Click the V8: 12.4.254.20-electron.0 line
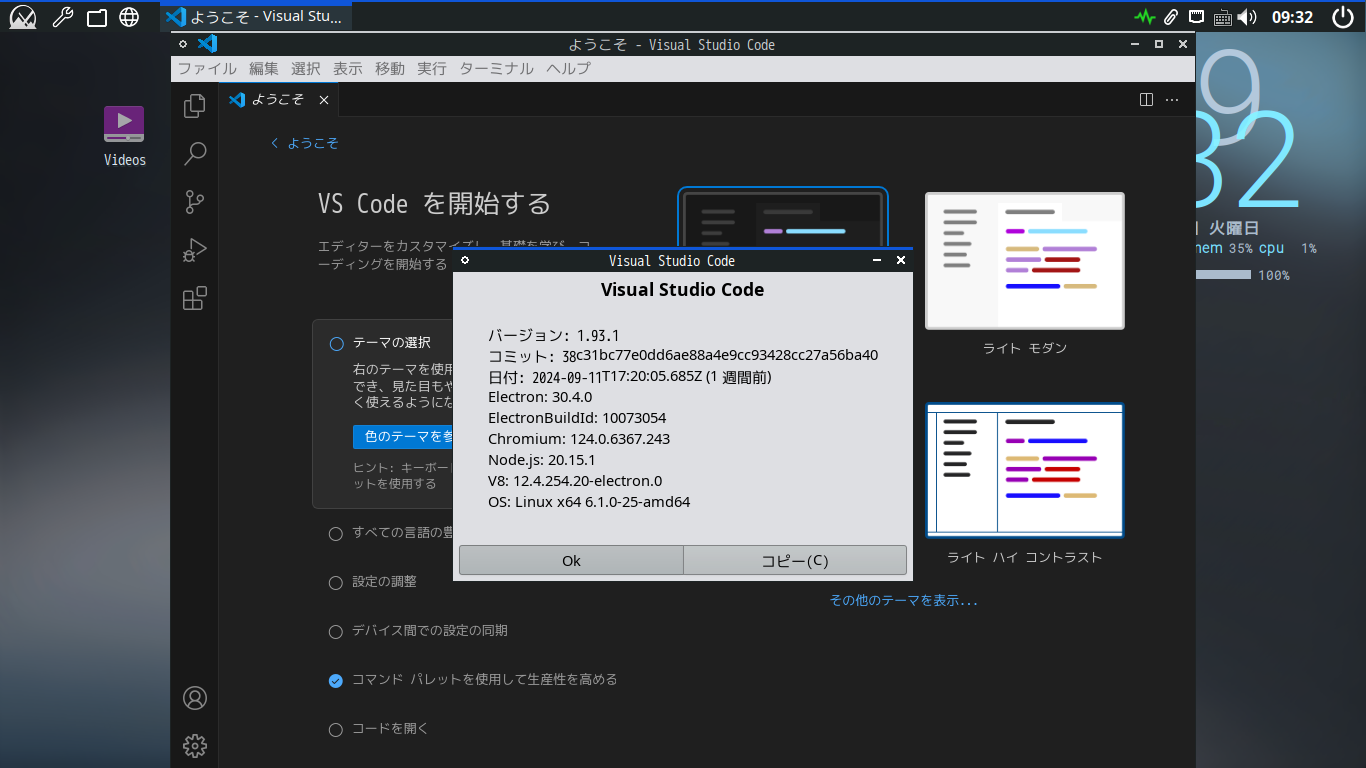The width and height of the screenshot is (1366, 768). tap(575, 481)
